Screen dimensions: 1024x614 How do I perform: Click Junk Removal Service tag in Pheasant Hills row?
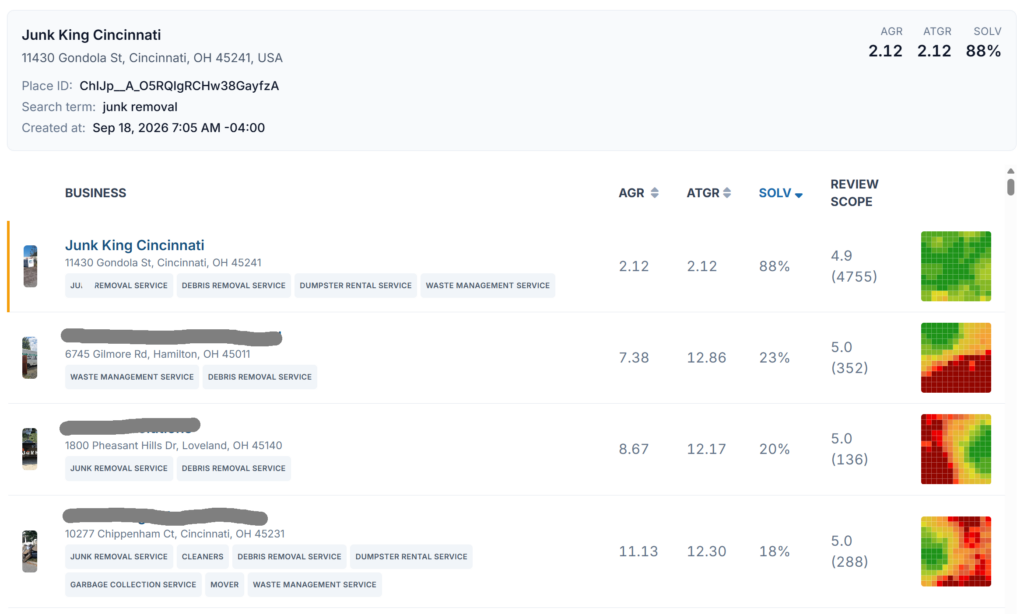point(119,468)
